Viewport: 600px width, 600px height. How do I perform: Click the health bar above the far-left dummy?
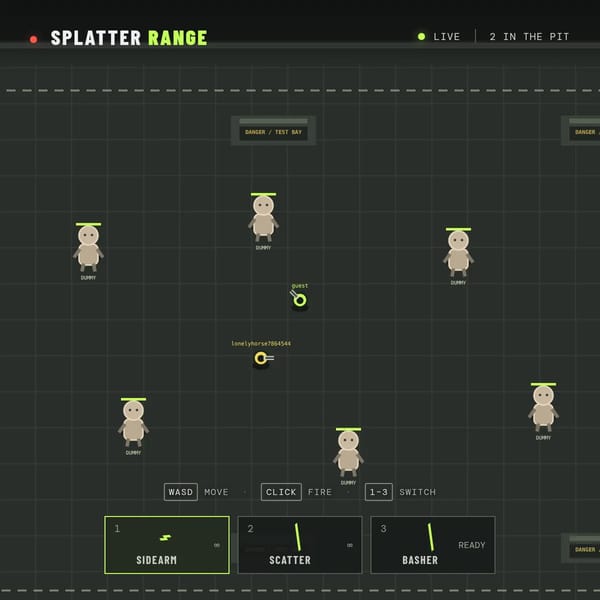[88, 224]
